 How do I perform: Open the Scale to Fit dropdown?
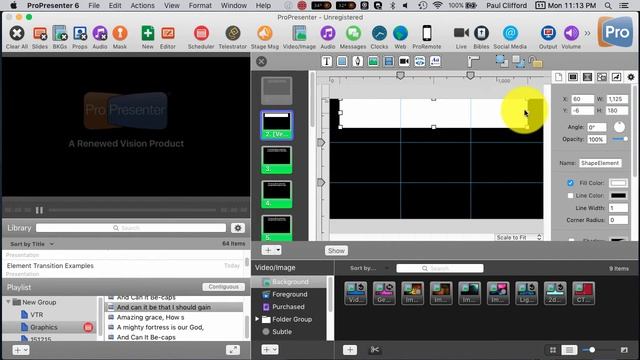pyautogui.click(x=518, y=237)
